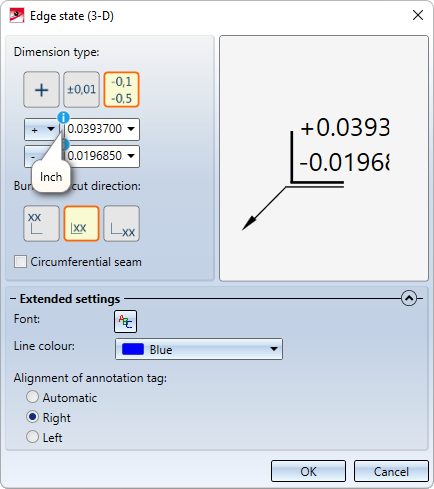This screenshot has height=489, width=434.
Task: Confirm with the OK button
Action: pyautogui.click(x=308, y=471)
